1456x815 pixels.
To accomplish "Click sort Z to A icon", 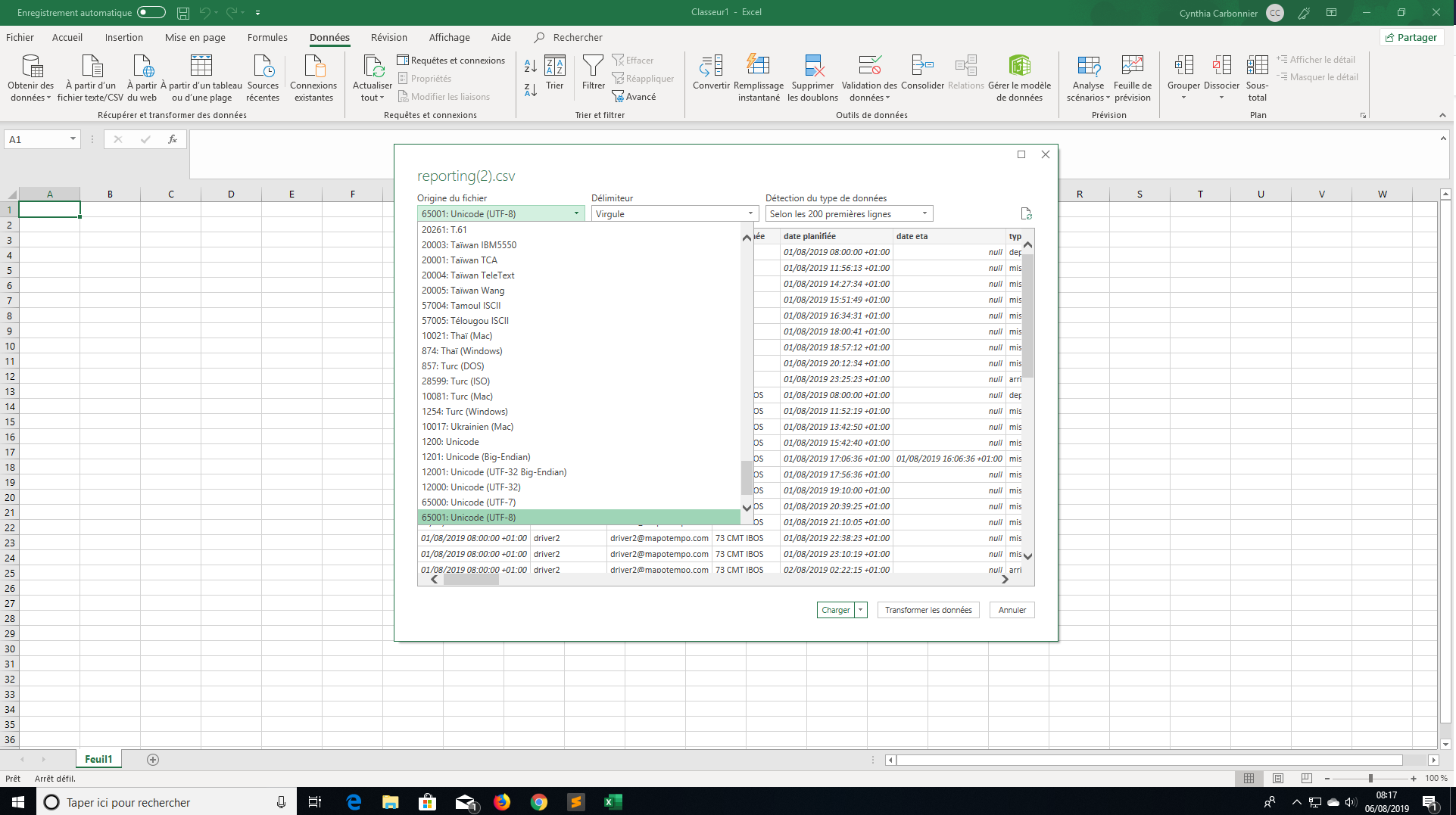I will (x=531, y=89).
